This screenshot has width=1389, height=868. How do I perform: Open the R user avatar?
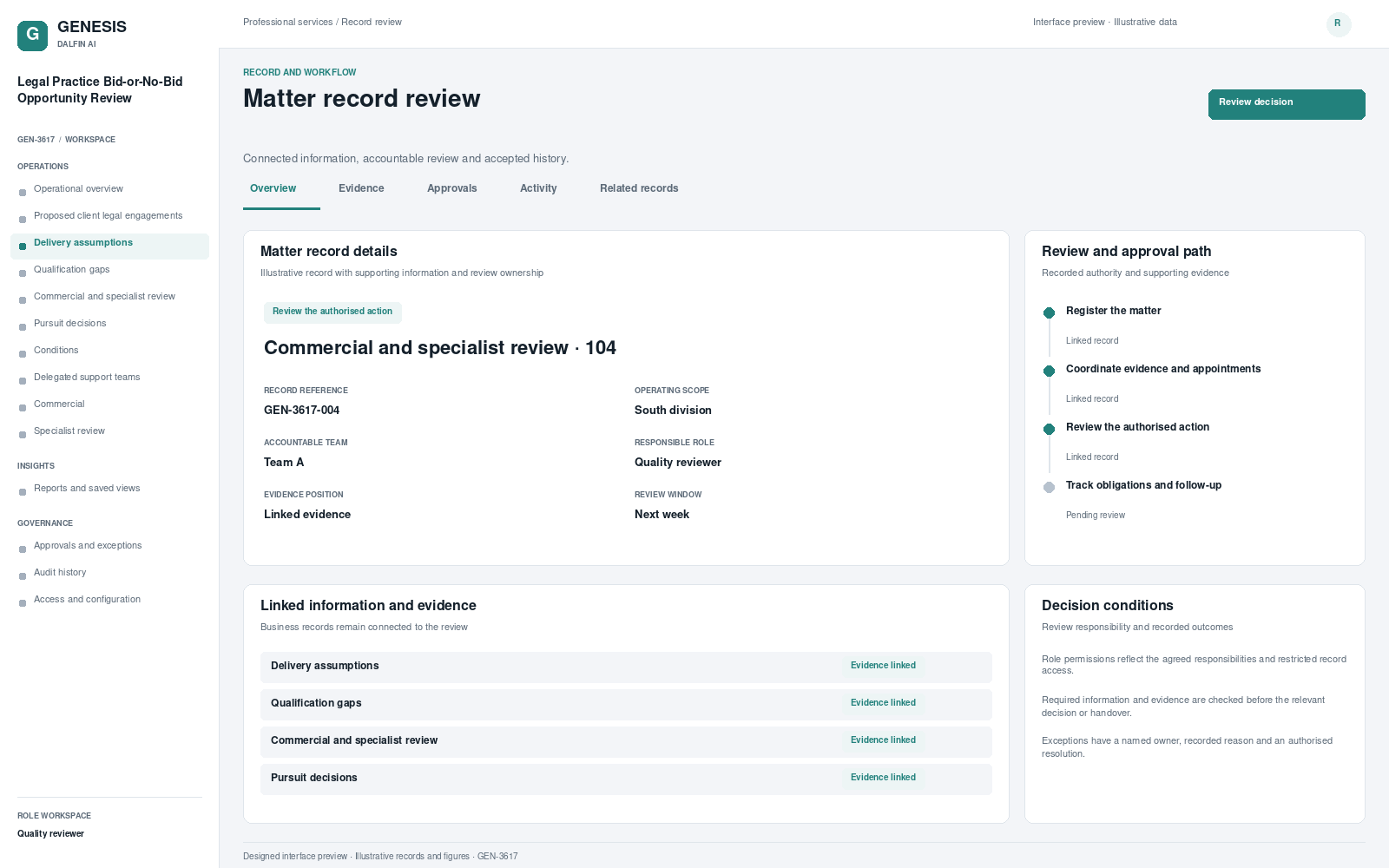(1338, 23)
